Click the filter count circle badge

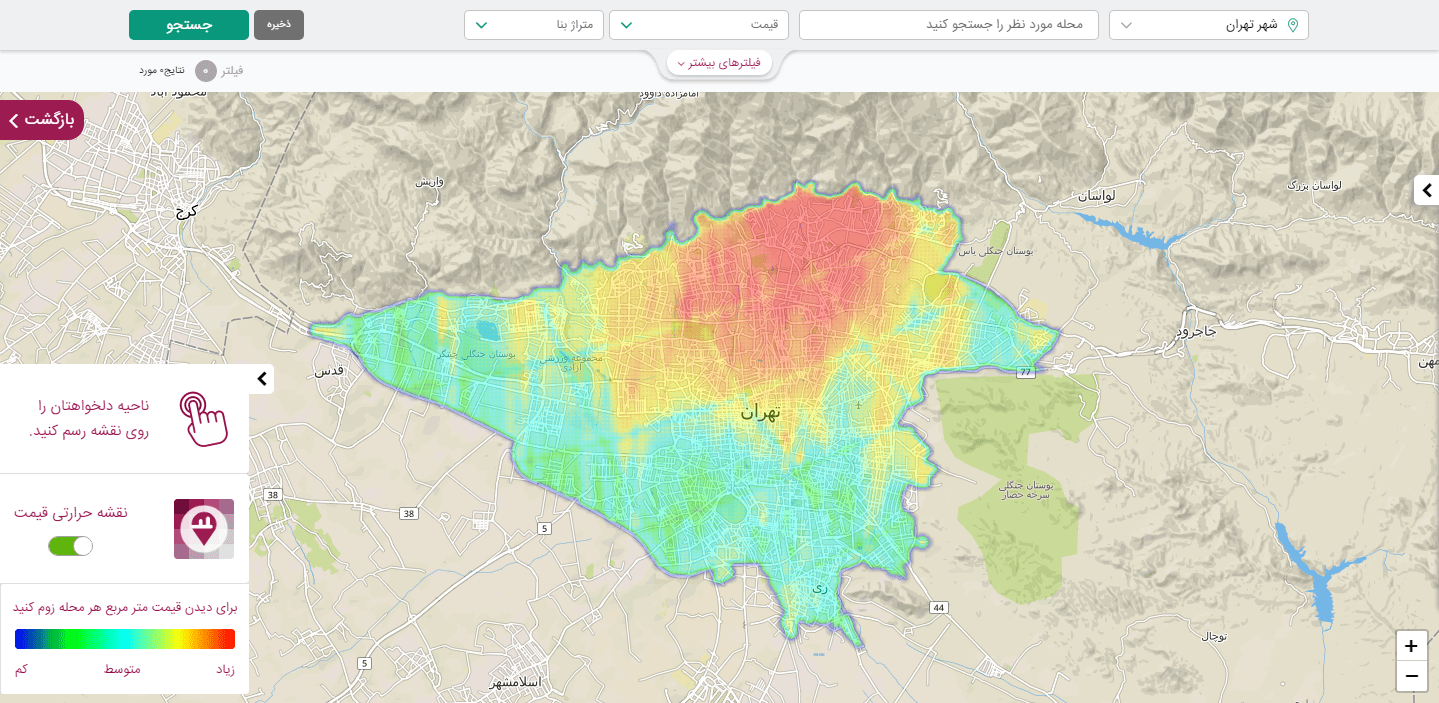click(x=205, y=71)
